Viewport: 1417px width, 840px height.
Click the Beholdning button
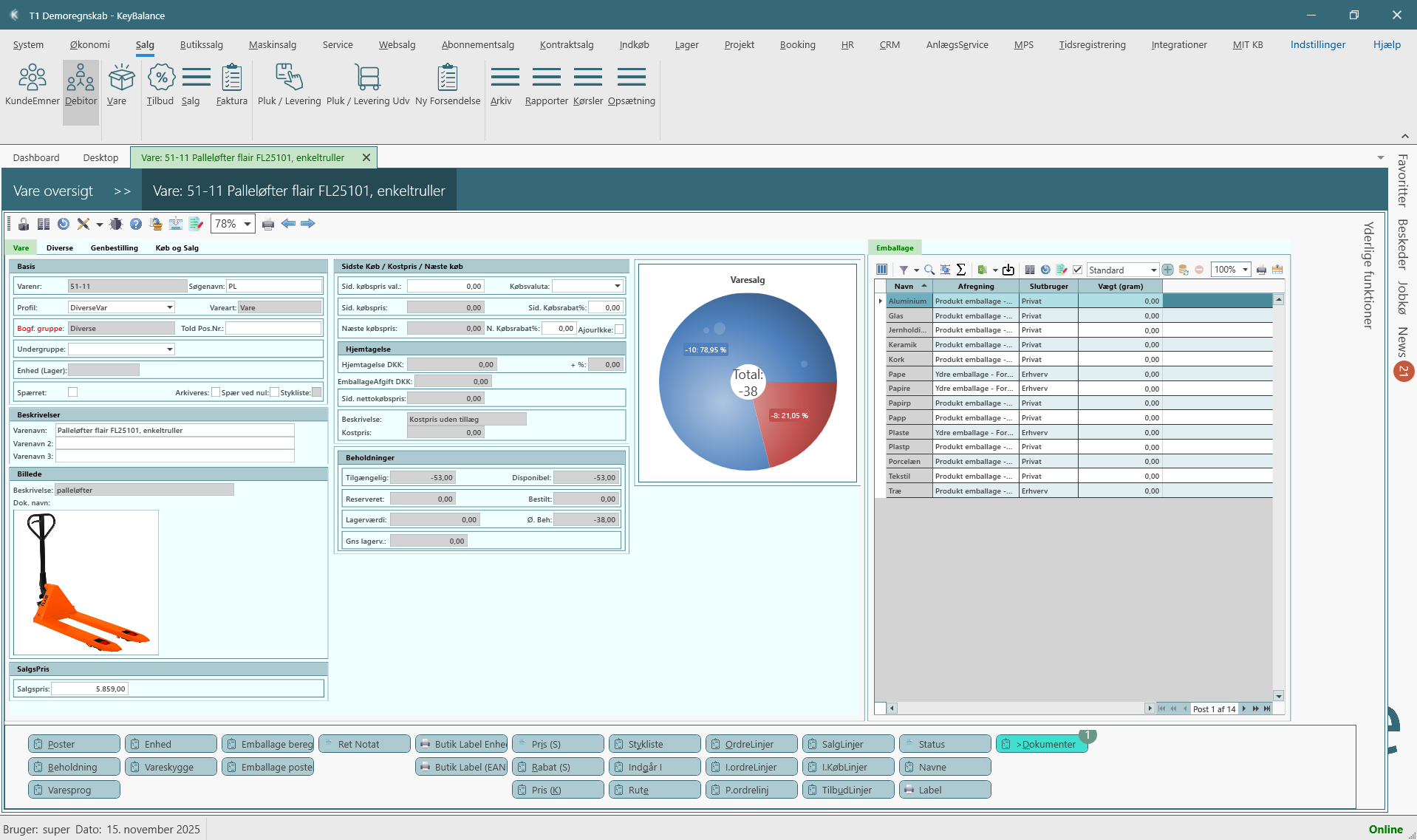click(73, 767)
